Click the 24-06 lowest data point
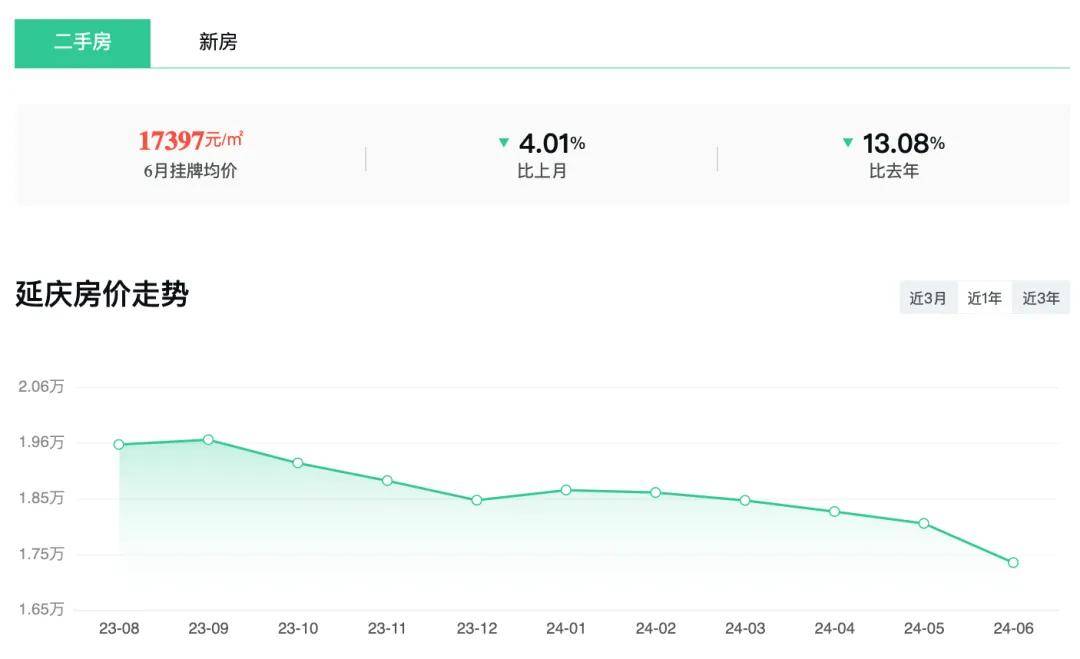The width and height of the screenshot is (1080, 659). pyautogui.click(x=1013, y=563)
